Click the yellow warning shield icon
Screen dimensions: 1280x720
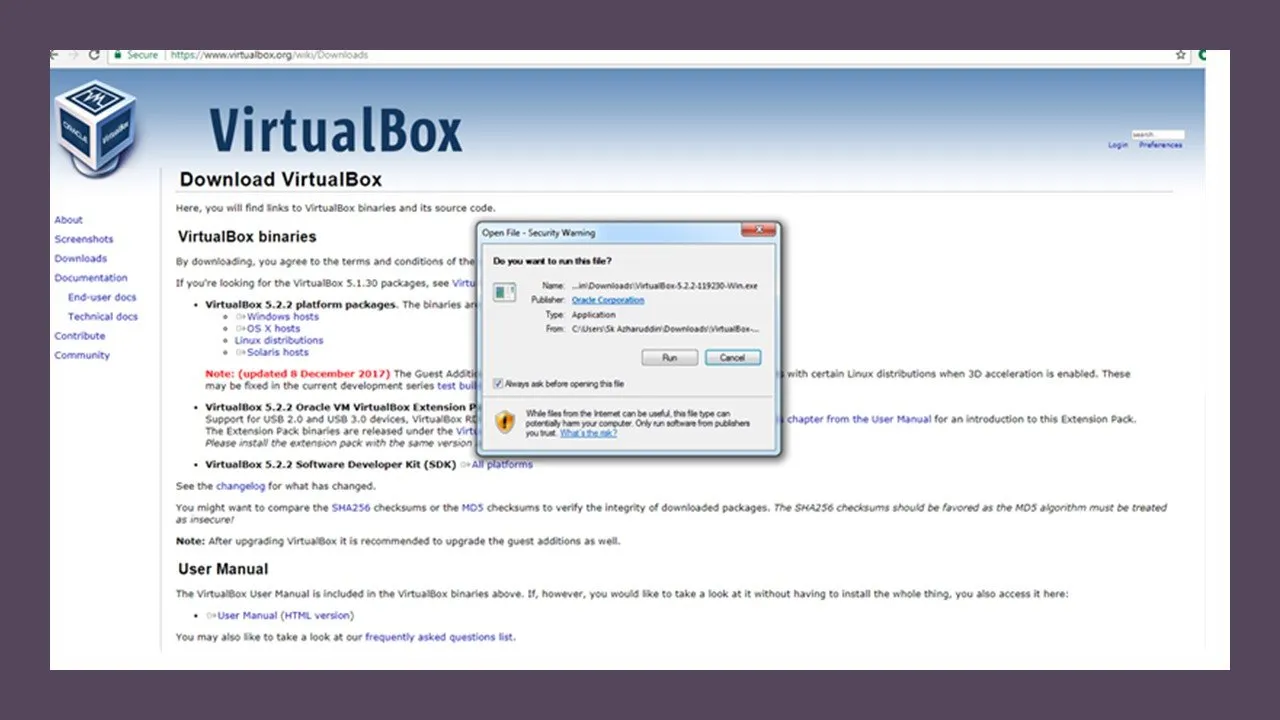(505, 422)
